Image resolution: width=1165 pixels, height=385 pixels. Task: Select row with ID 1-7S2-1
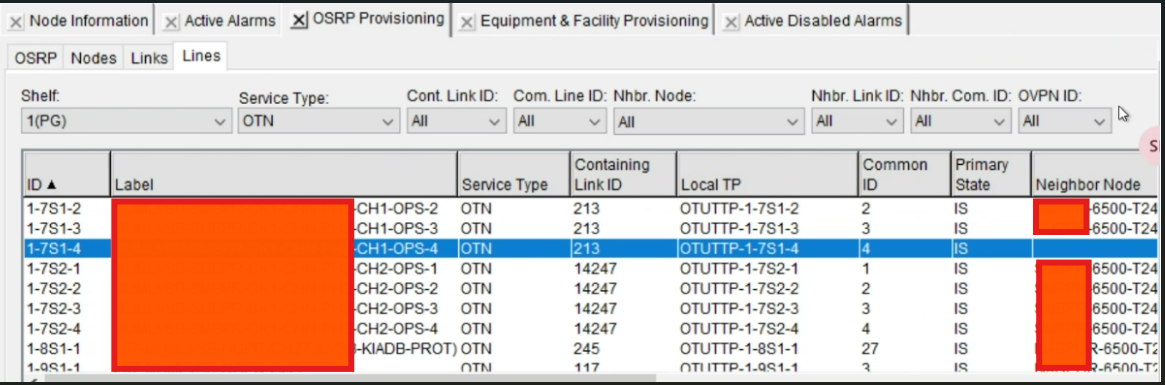point(590,268)
